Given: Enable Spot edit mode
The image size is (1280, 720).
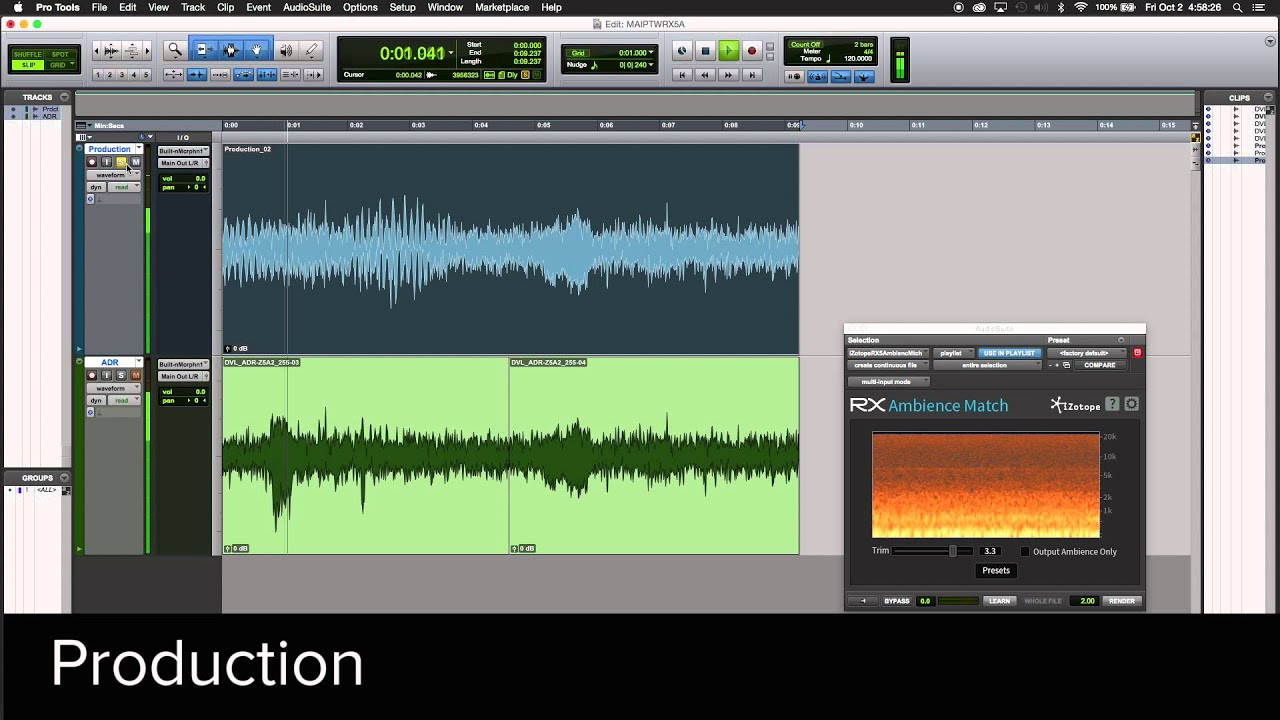Looking at the screenshot, I should [x=60, y=54].
